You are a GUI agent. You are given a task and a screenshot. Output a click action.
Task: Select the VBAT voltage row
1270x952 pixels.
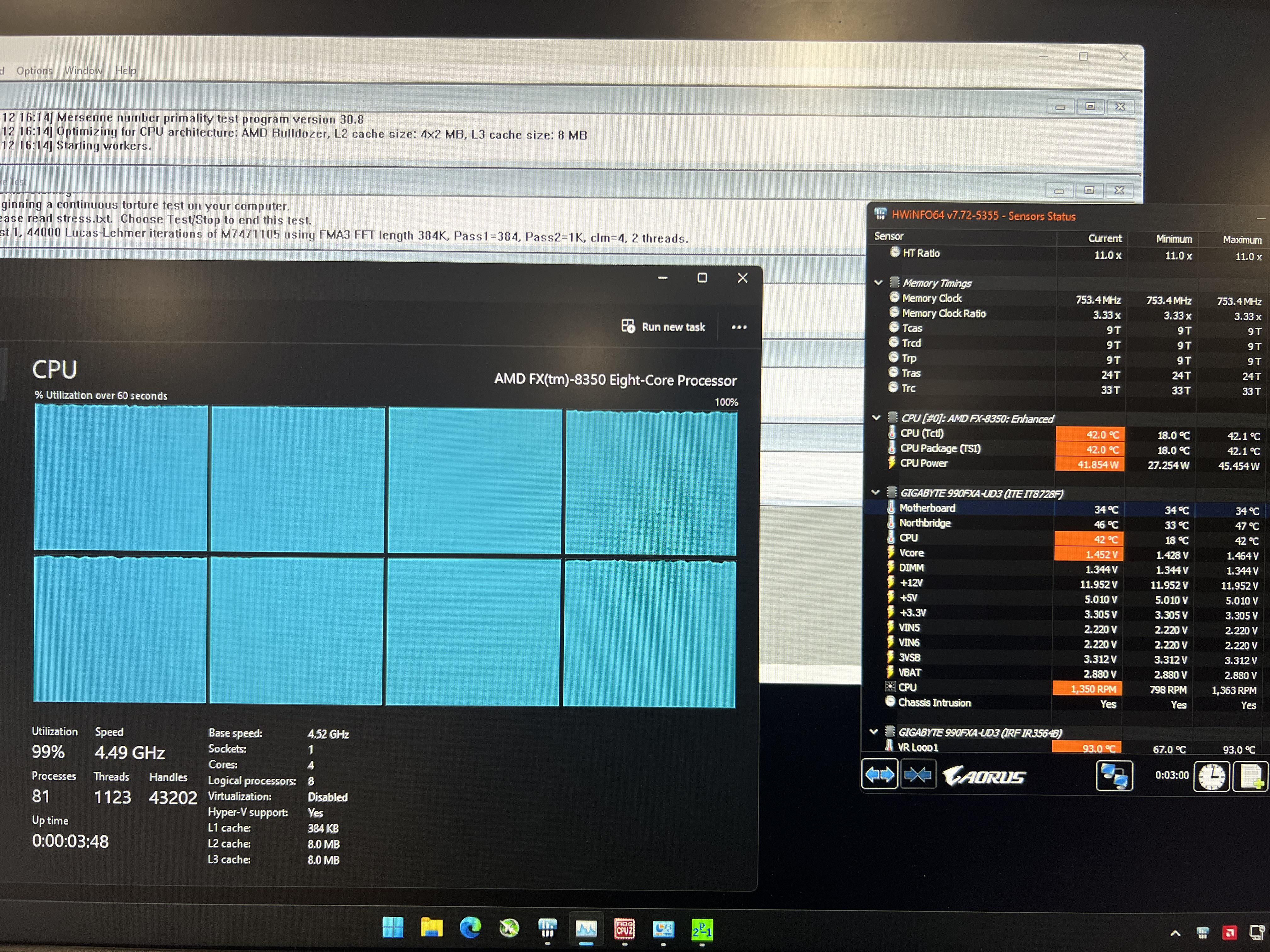click(1066, 674)
